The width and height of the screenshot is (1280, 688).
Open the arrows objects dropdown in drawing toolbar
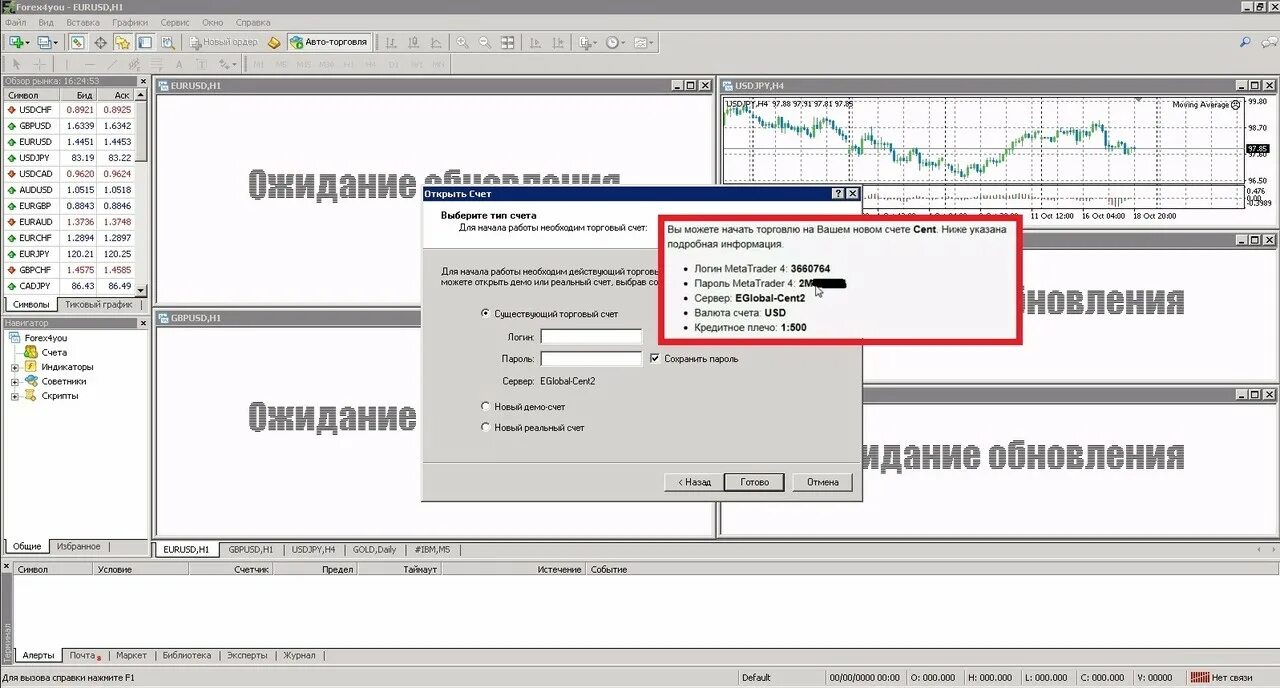click(227, 65)
